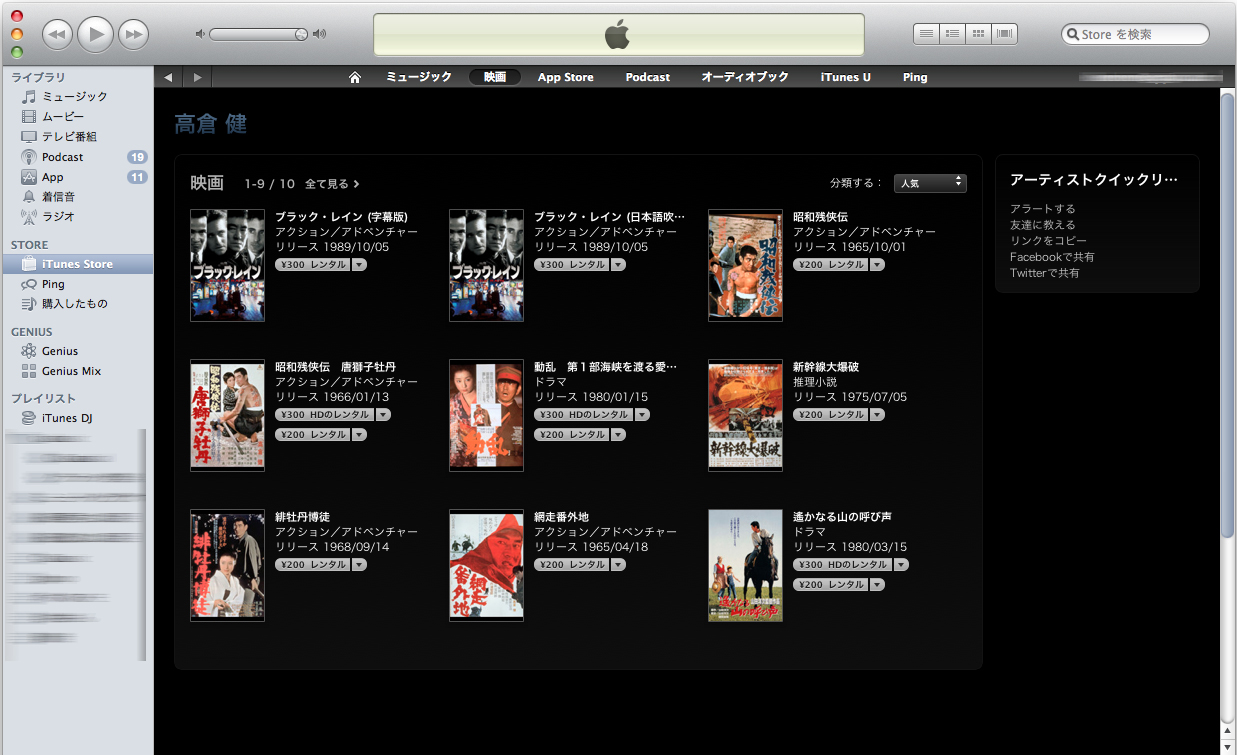Viewport: 1237px width, 755px height.
Task: Switch to album list view button
Action: (953, 34)
